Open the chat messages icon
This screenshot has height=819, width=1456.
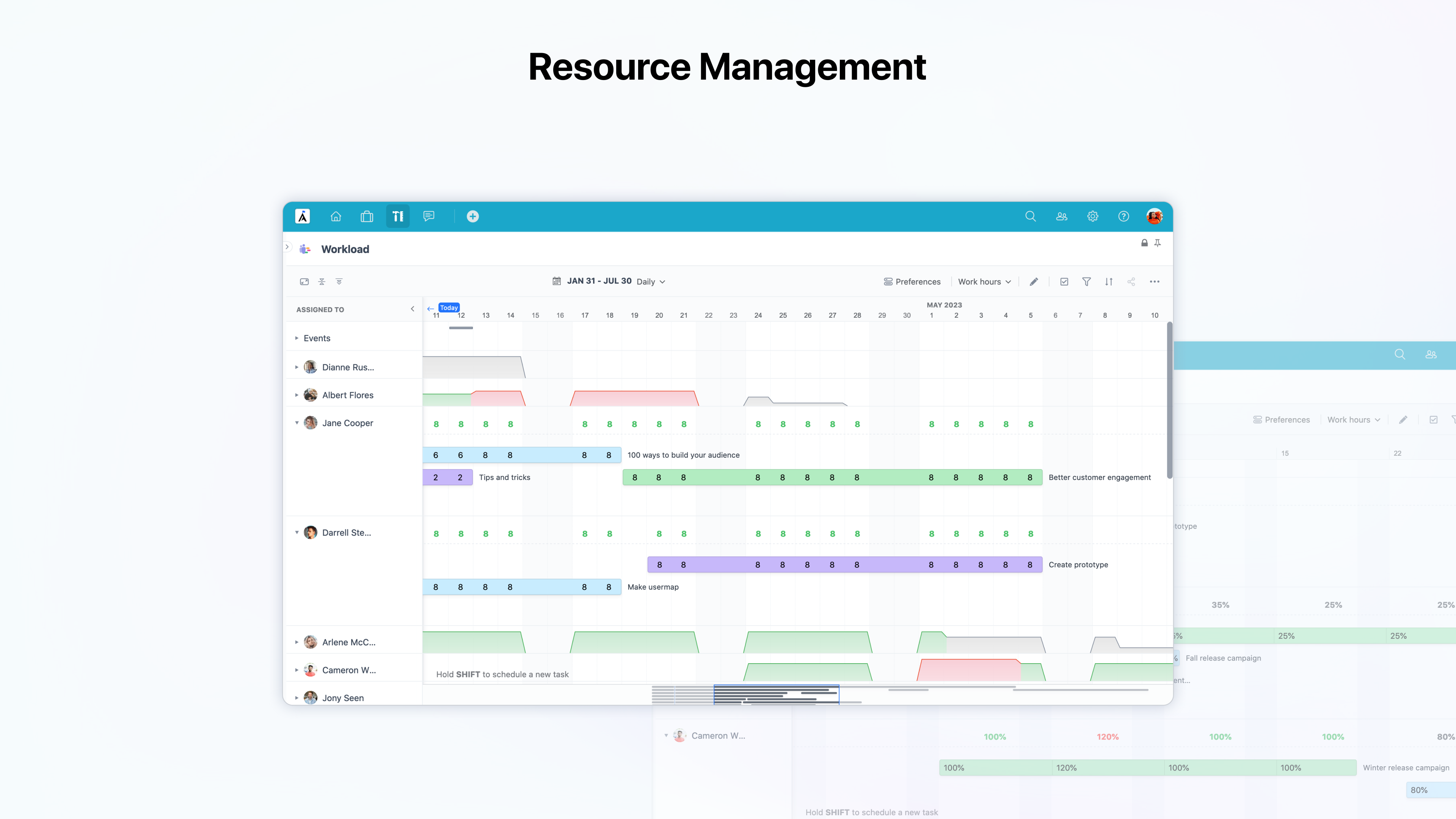coord(429,217)
